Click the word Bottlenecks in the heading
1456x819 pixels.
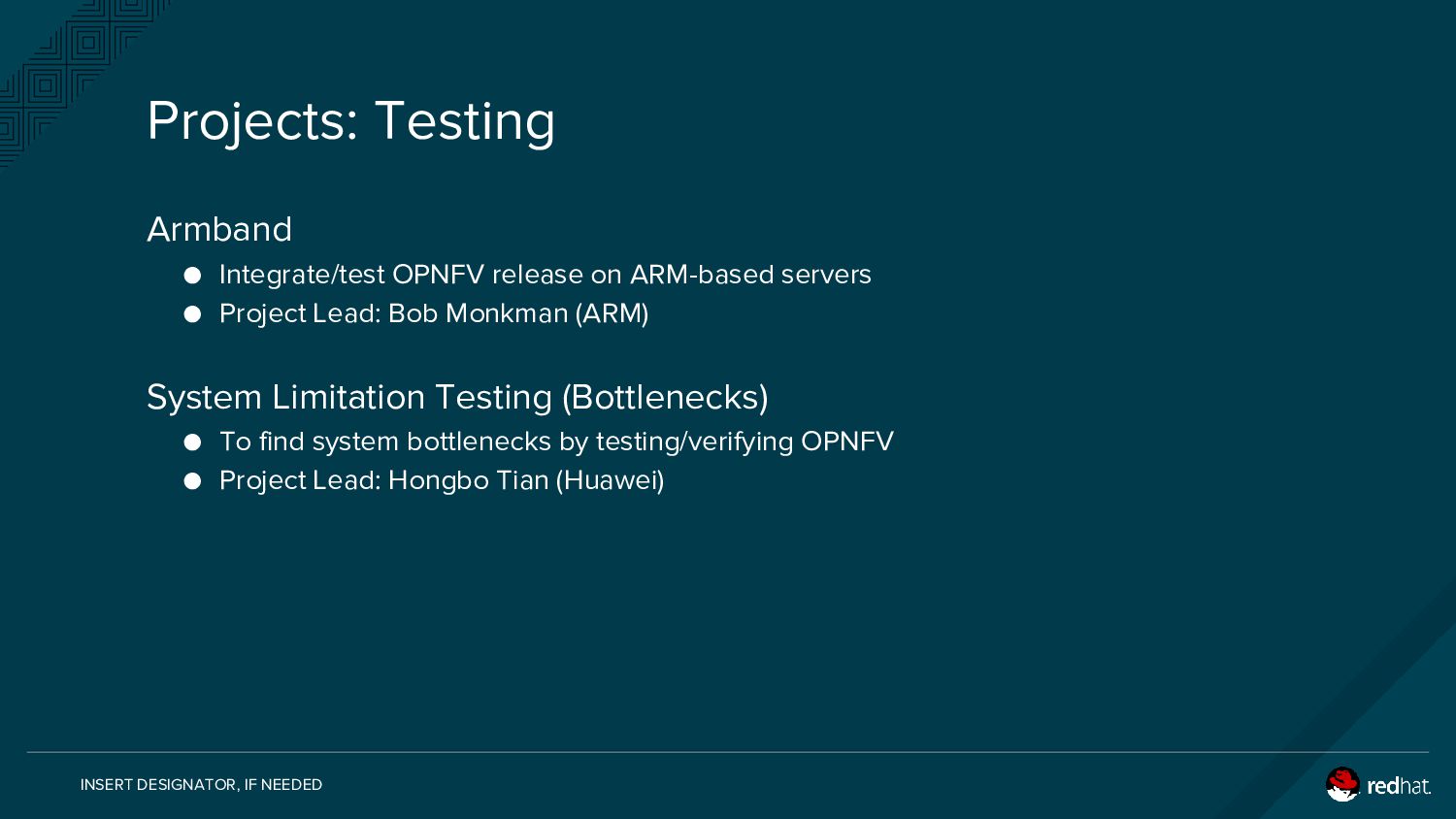(x=665, y=397)
